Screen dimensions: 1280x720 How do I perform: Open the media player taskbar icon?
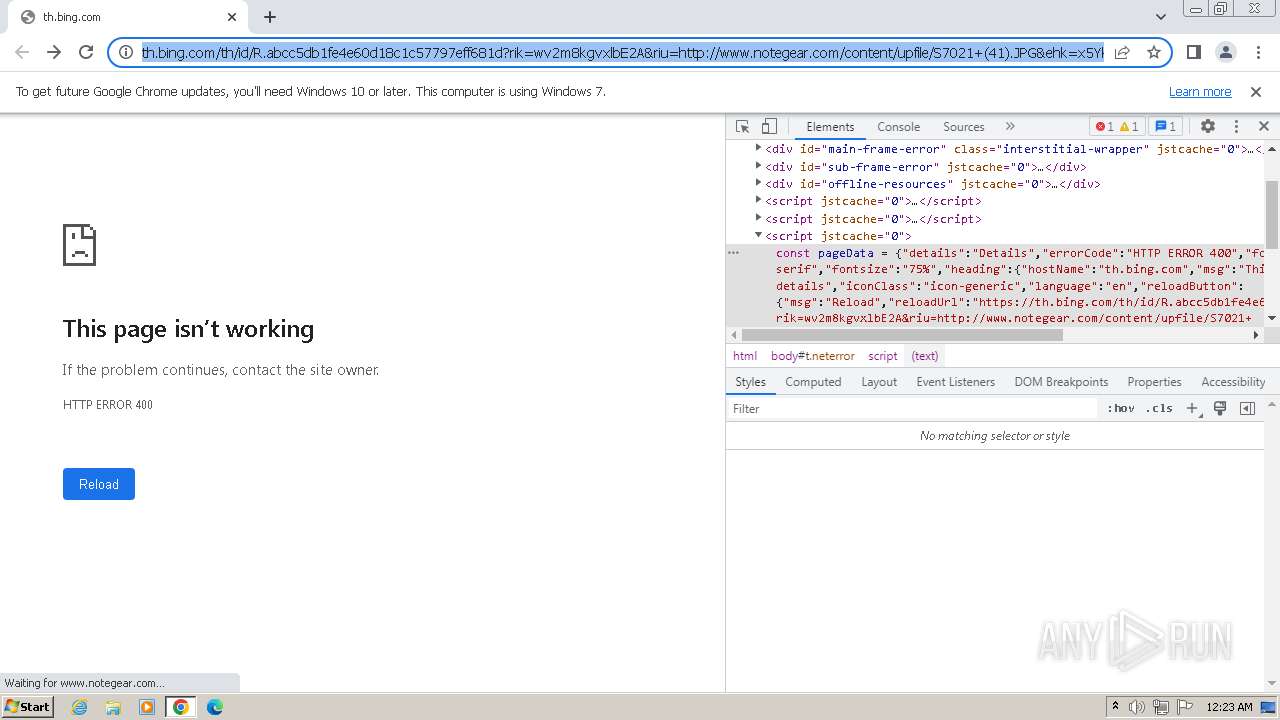[x=147, y=707]
